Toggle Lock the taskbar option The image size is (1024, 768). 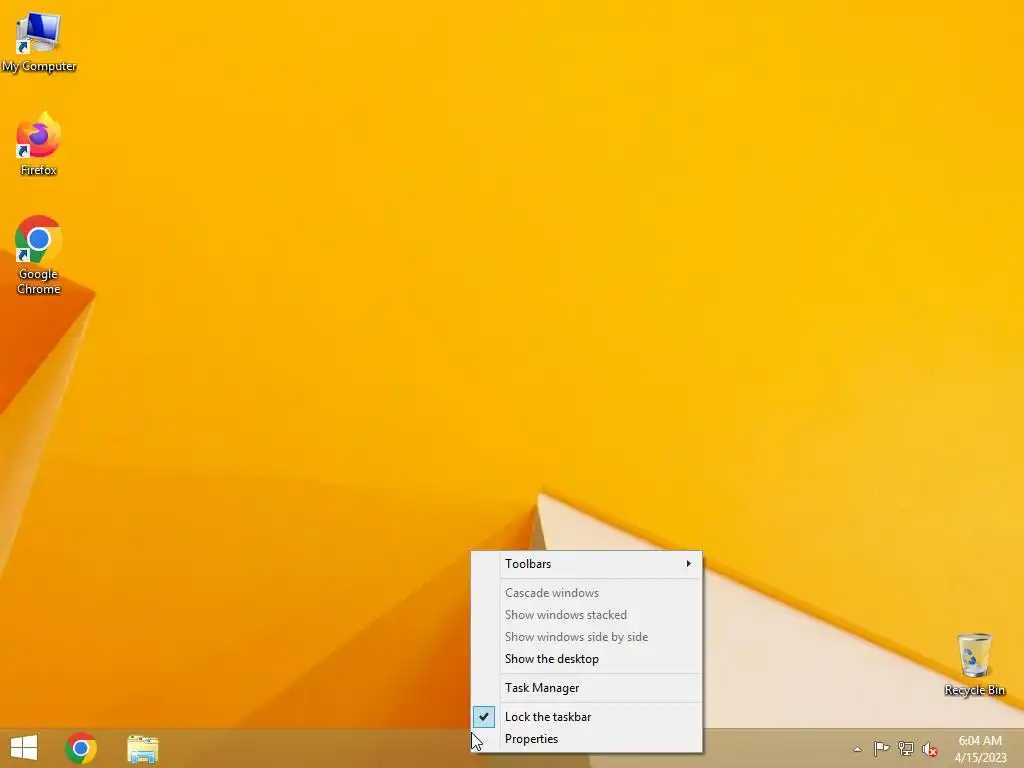pos(587,716)
